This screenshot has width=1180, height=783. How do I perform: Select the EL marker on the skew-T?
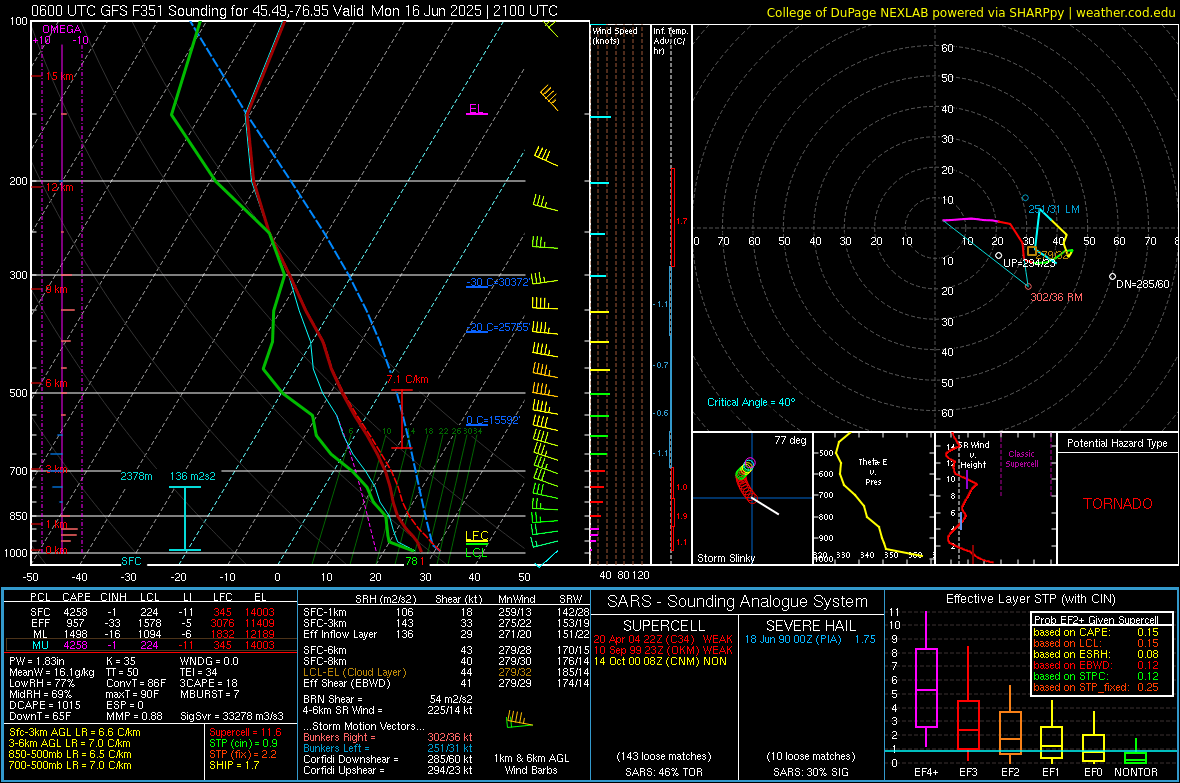pos(476,109)
